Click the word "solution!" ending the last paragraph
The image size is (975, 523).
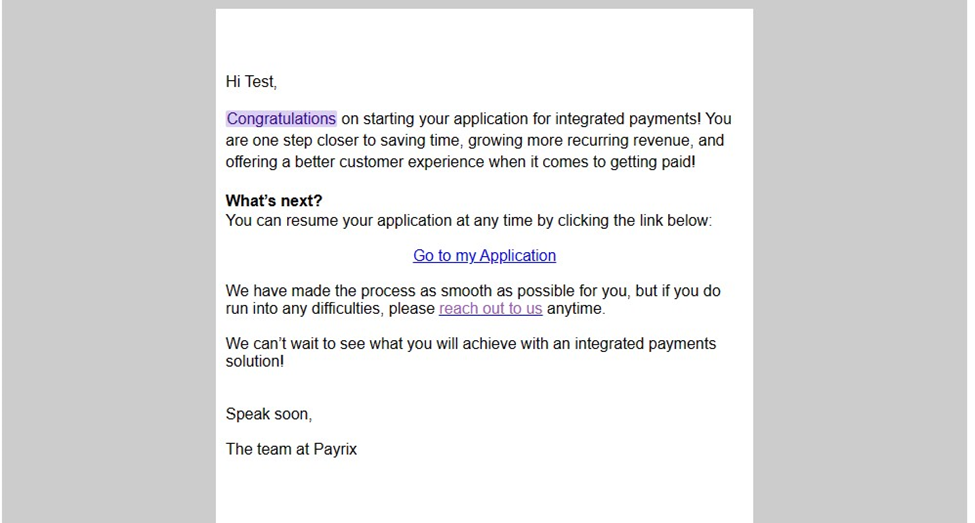[255, 361]
